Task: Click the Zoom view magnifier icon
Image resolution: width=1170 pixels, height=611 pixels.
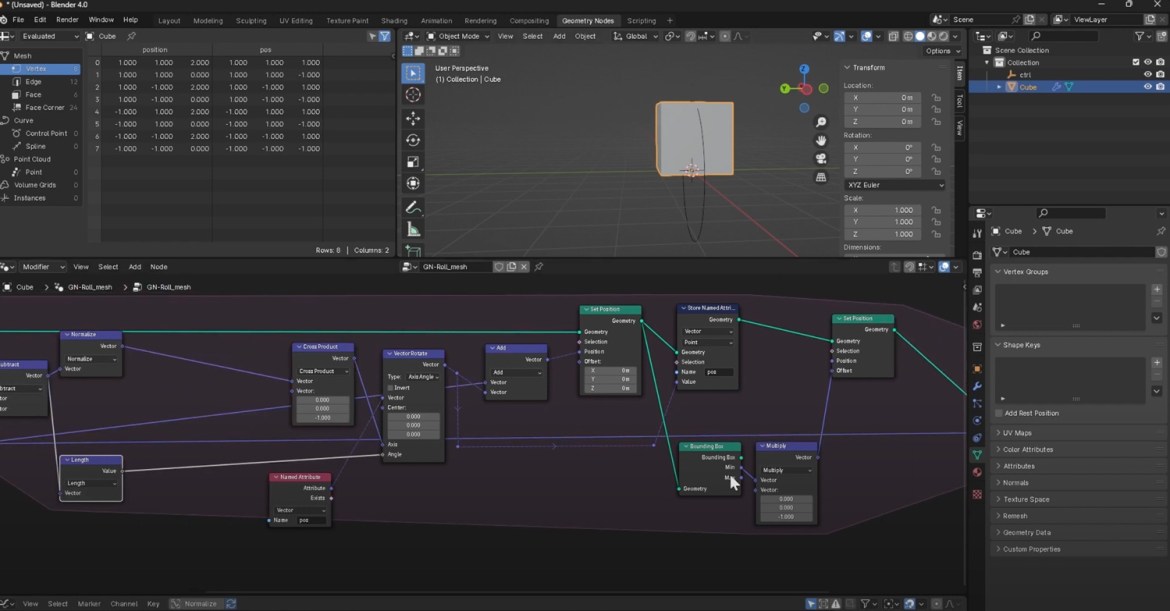Action: (x=821, y=123)
